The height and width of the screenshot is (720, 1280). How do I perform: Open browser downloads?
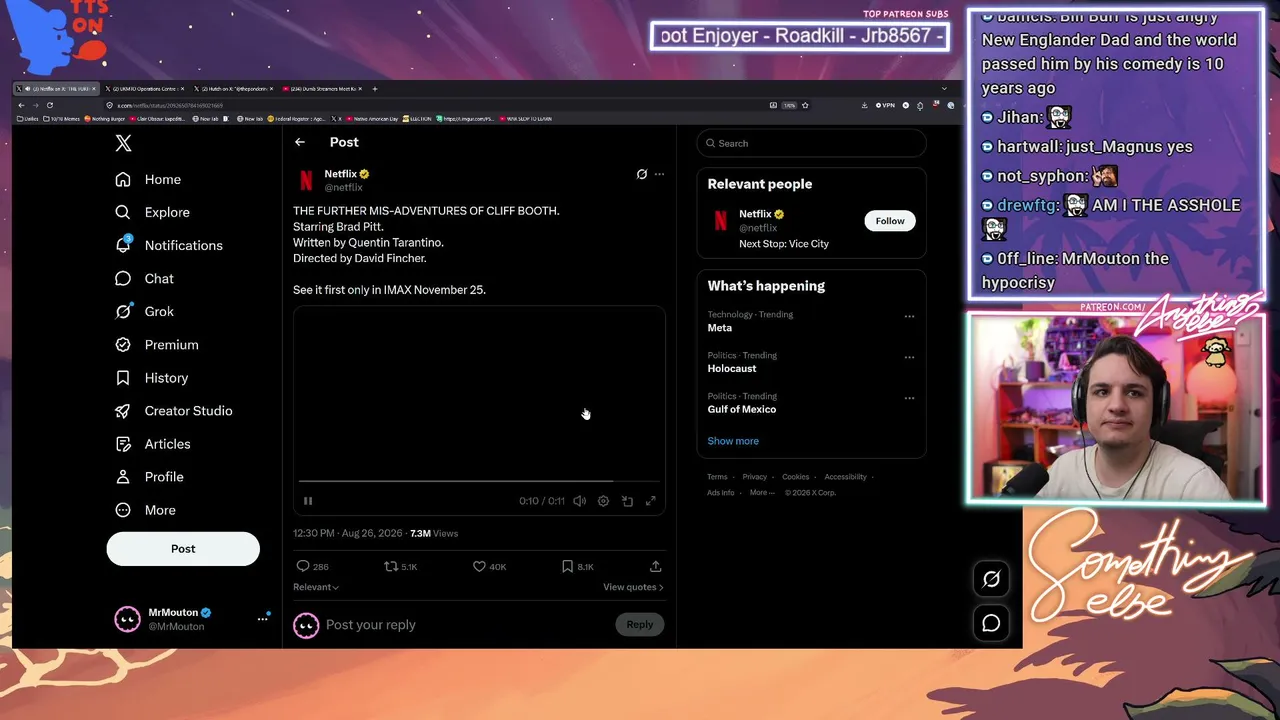pos(864,105)
